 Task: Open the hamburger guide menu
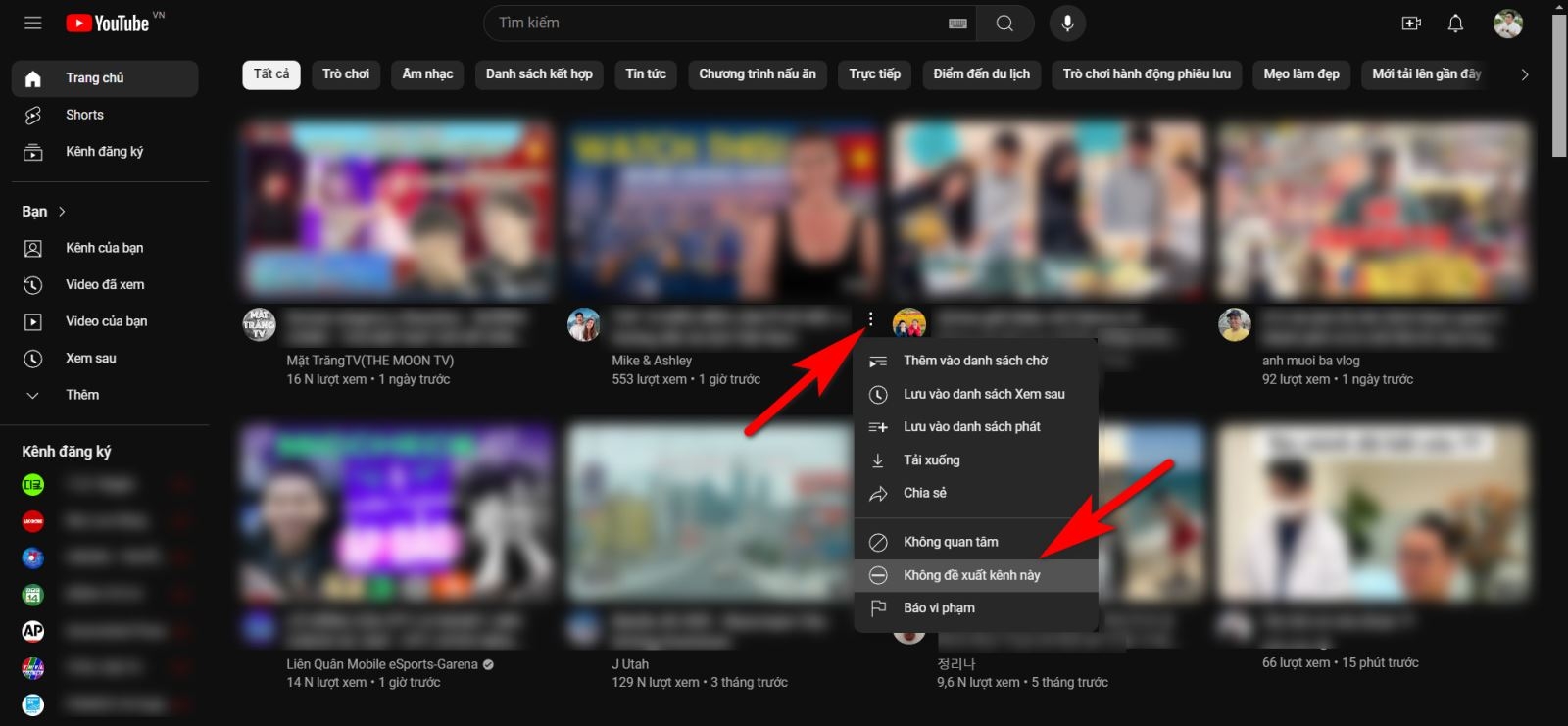(33, 23)
